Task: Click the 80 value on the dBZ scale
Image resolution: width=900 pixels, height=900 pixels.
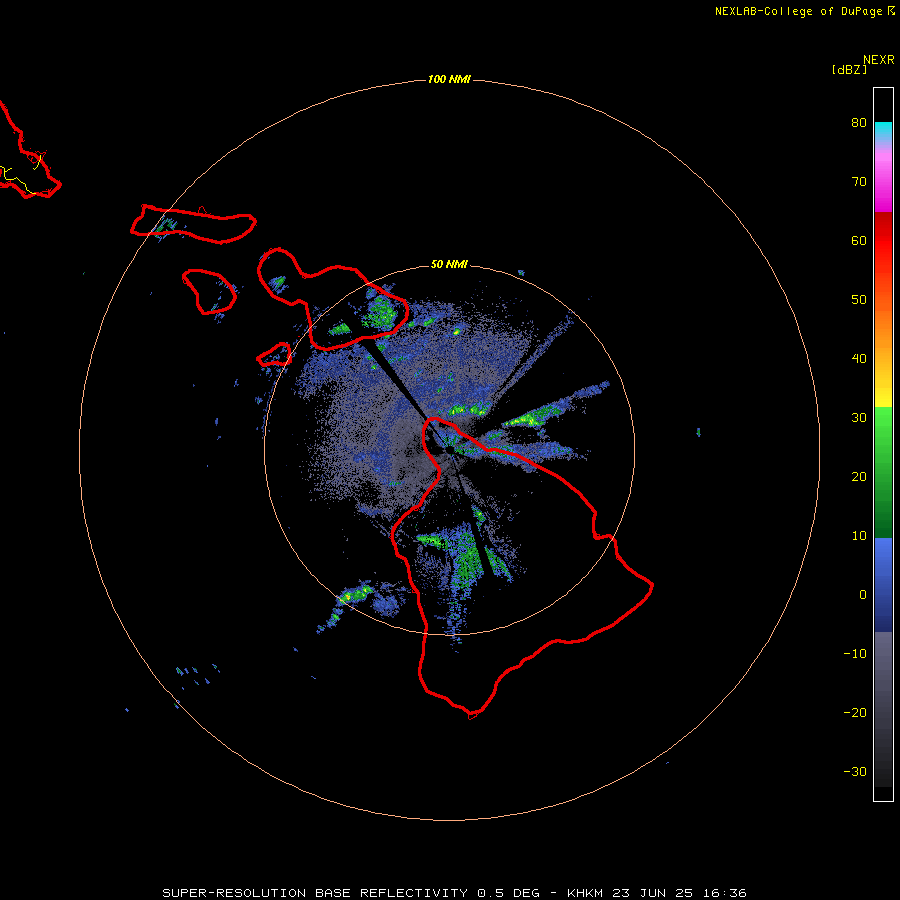Action: 859,123
